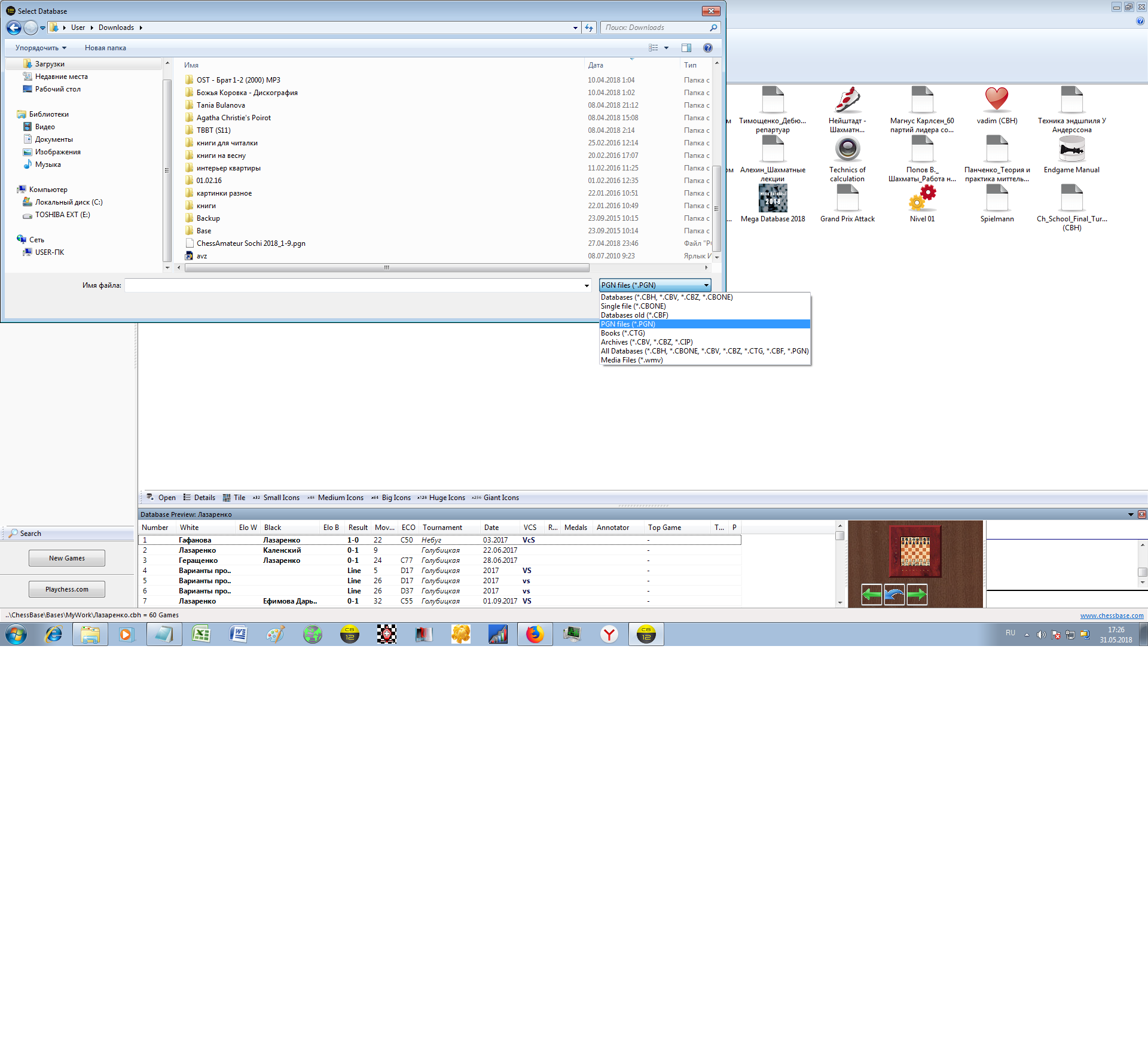Switch to Details view in toolbar
This screenshot has width=1148, height=1042.
point(199,498)
